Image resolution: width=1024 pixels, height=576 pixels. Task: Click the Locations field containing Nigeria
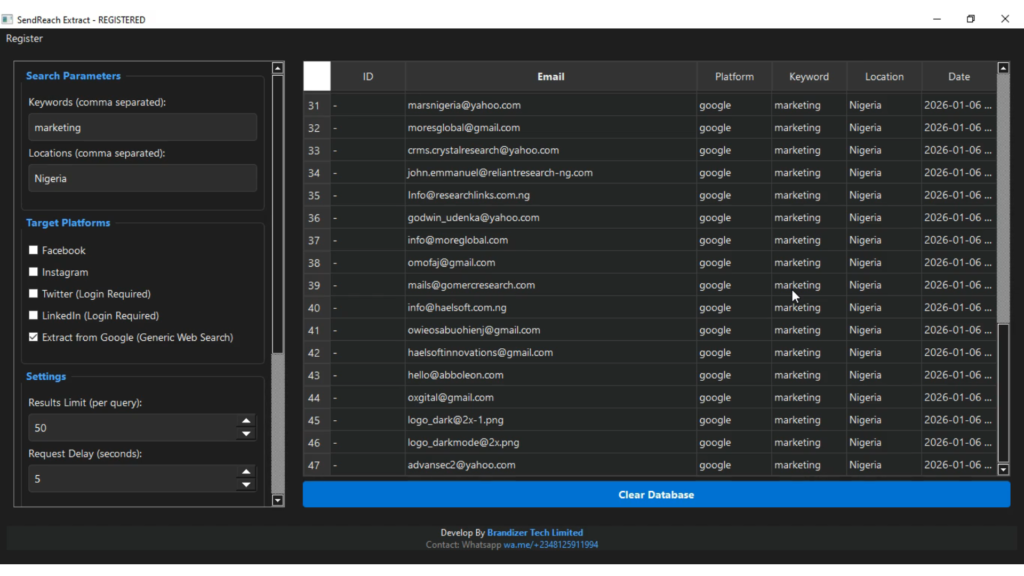(x=142, y=178)
